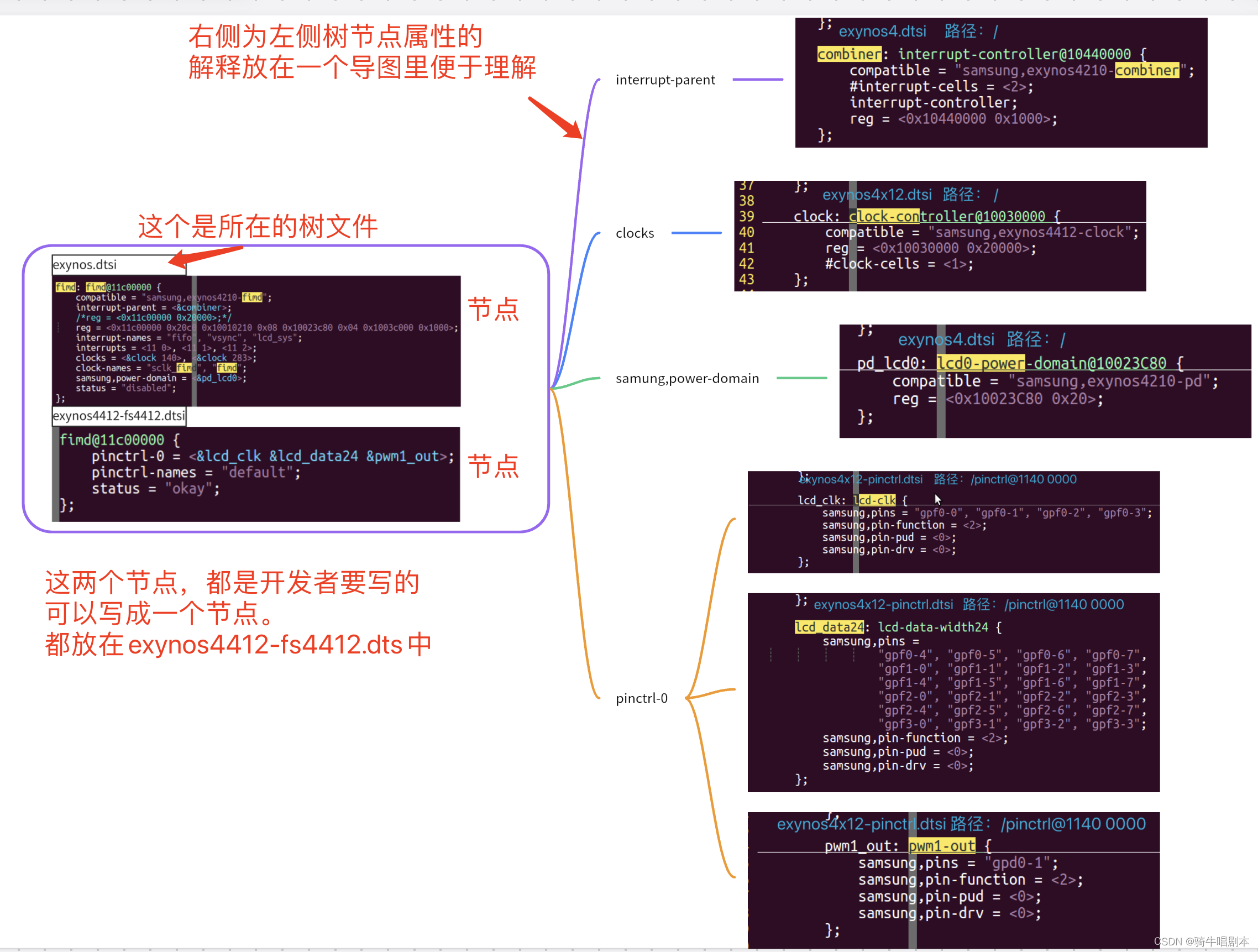Select the samung,power-domain mind map node
The image size is (1258, 952).
click(687, 379)
